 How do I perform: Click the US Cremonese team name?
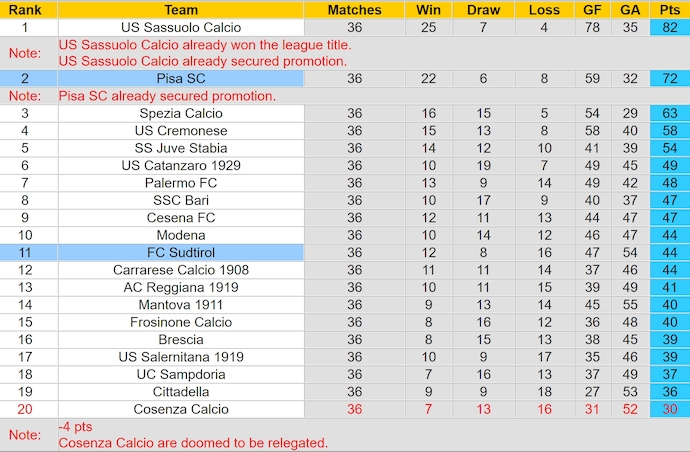(181, 131)
